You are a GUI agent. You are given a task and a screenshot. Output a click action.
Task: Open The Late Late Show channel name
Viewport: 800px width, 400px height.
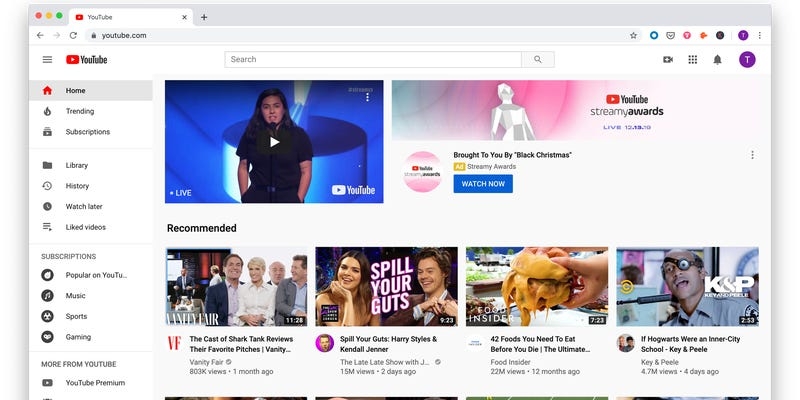[385, 362]
